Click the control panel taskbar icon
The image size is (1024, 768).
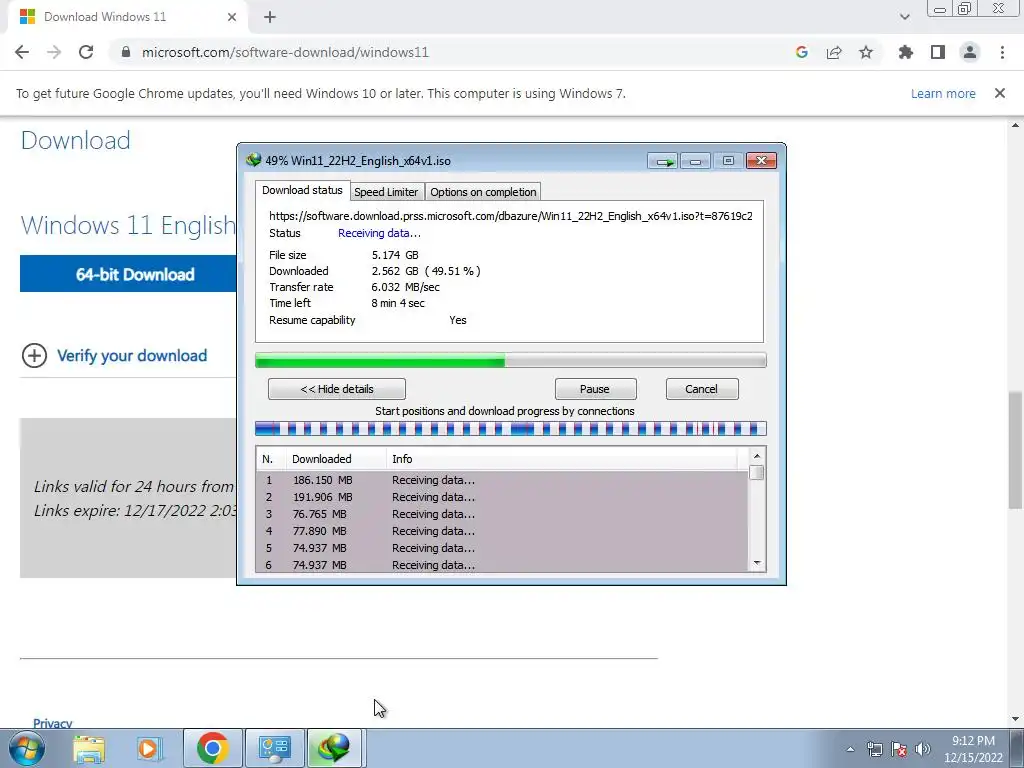click(x=274, y=749)
